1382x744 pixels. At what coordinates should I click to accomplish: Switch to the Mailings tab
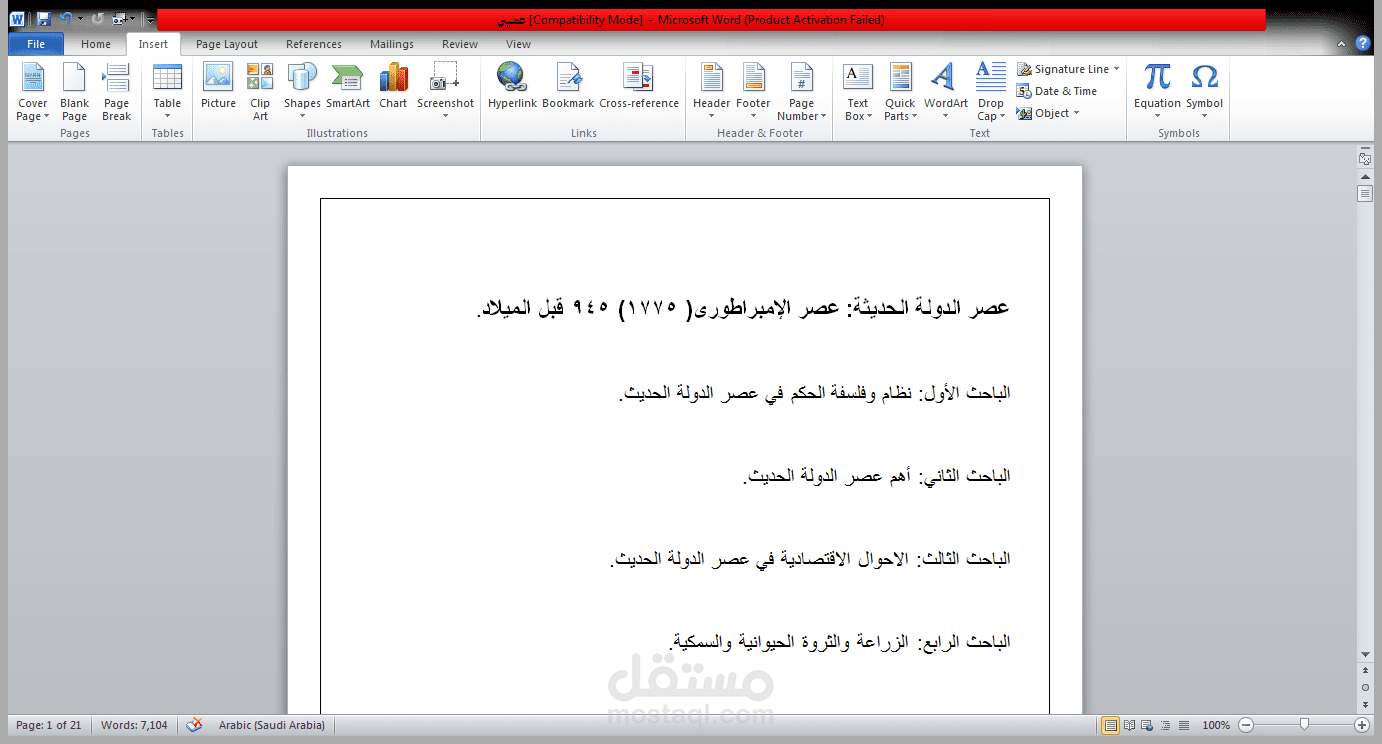(392, 44)
